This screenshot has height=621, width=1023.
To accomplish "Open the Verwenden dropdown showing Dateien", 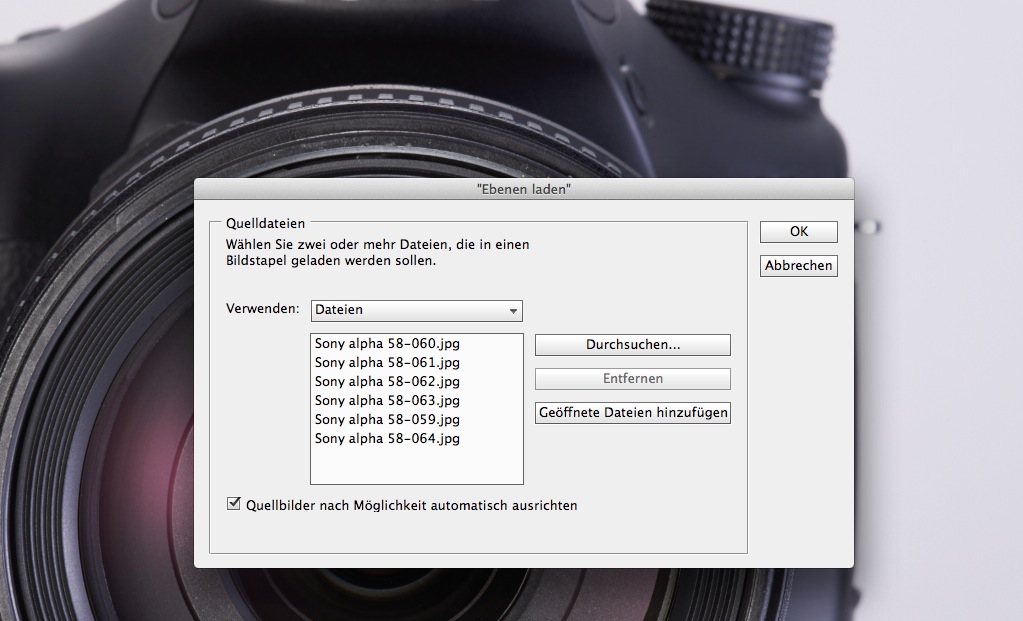I will coord(416,311).
